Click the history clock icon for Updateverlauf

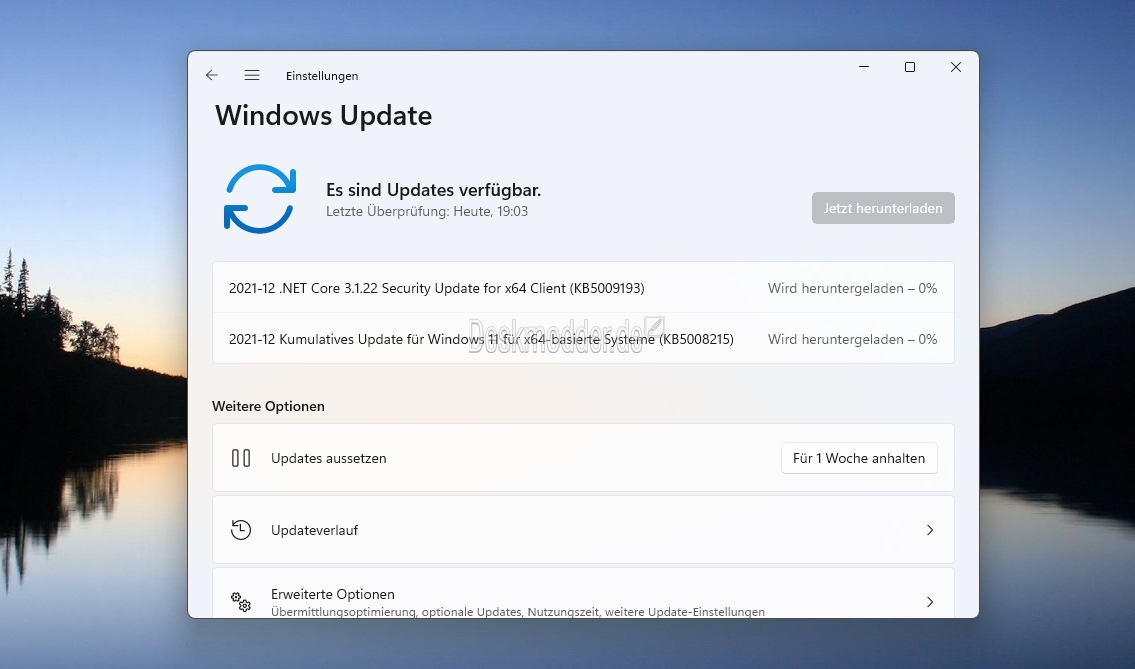click(241, 530)
